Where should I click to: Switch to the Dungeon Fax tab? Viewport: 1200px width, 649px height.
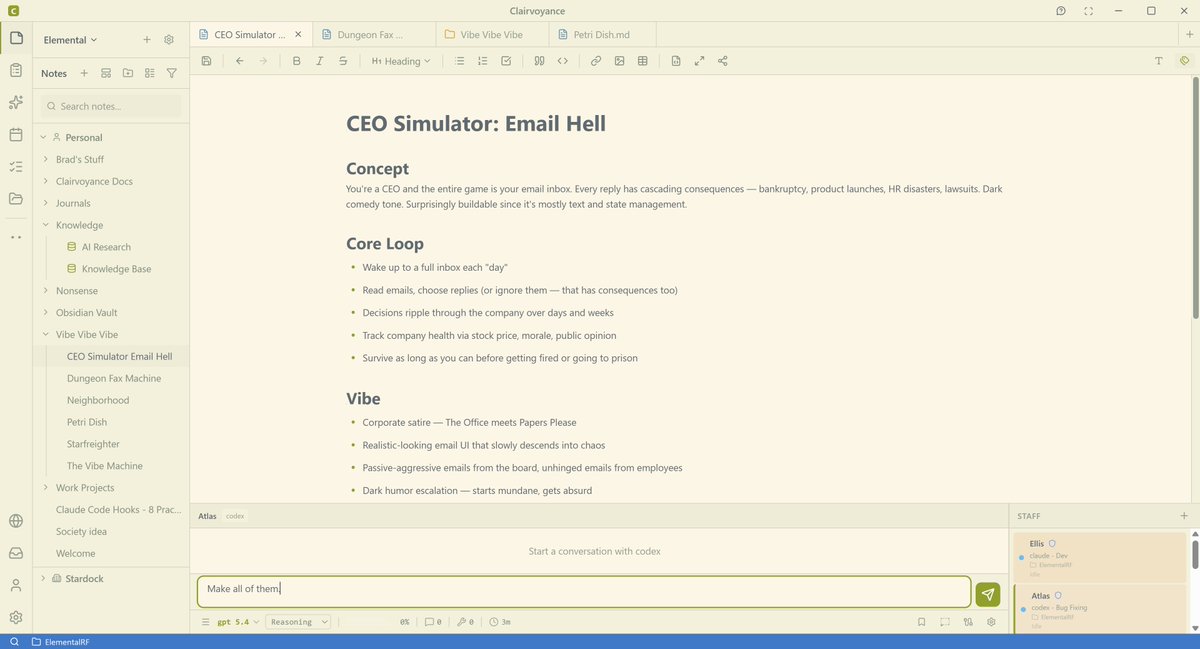374,34
